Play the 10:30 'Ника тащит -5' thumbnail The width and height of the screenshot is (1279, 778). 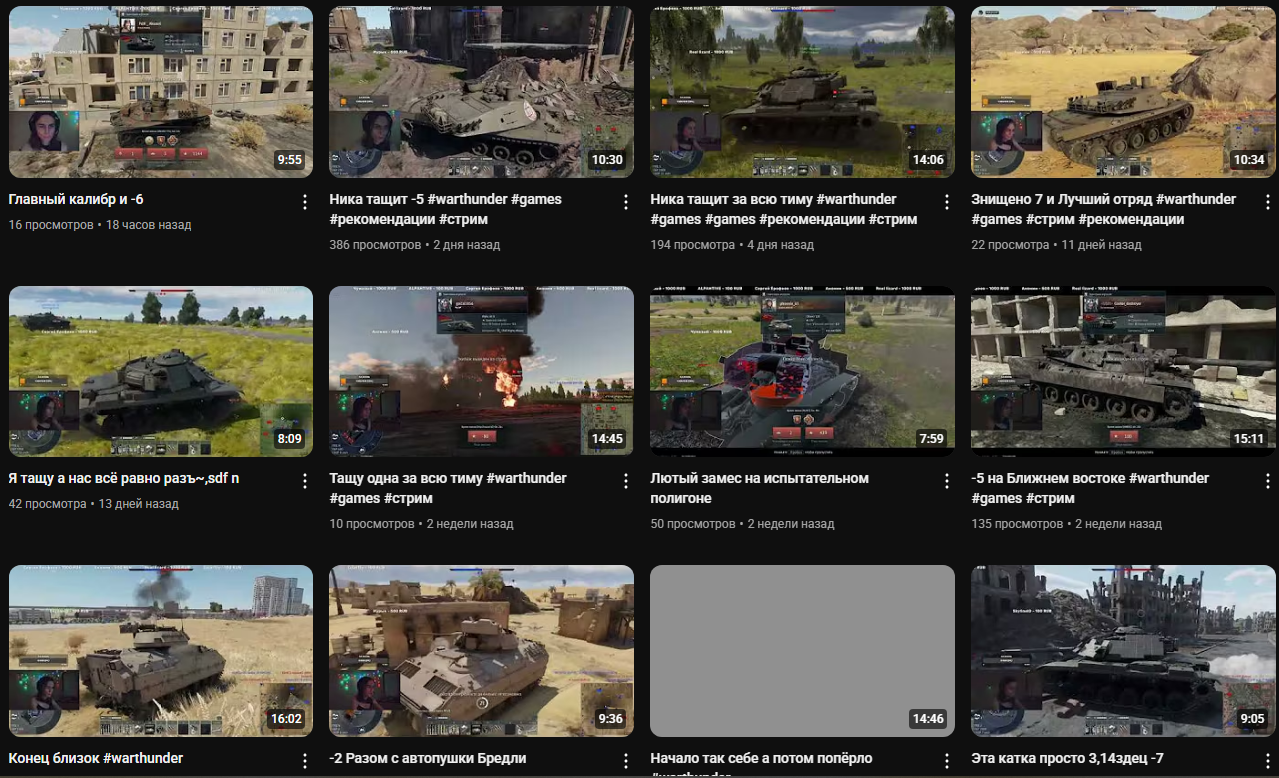482,92
